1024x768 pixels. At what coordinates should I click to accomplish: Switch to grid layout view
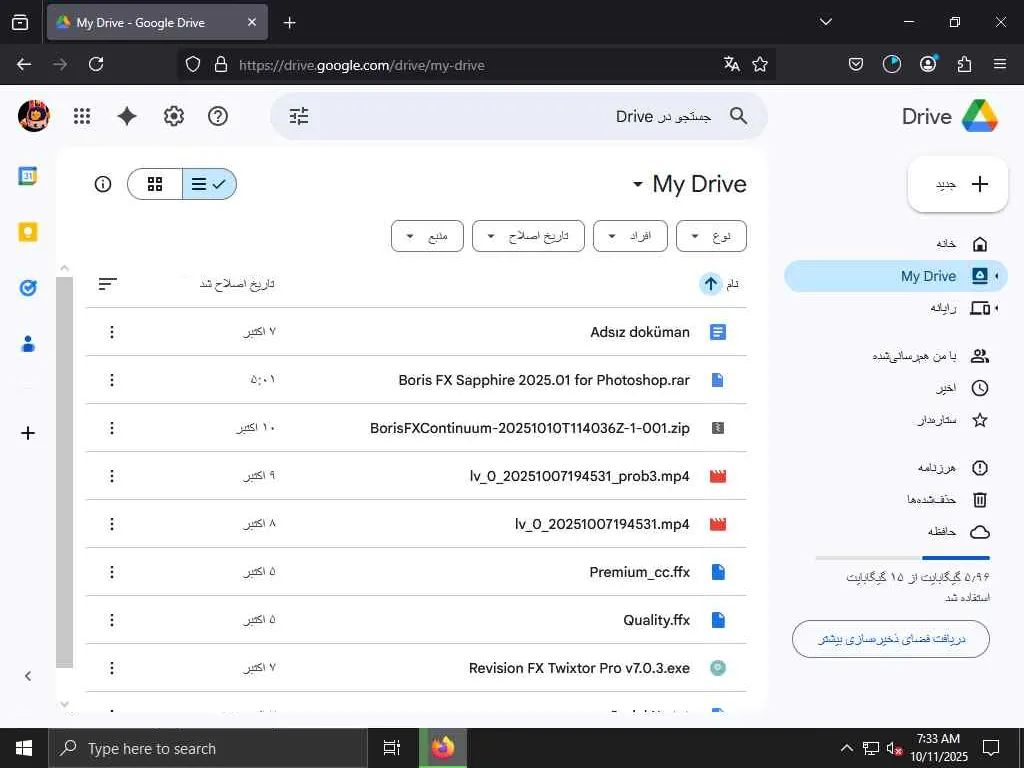pyautogui.click(x=155, y=184)
